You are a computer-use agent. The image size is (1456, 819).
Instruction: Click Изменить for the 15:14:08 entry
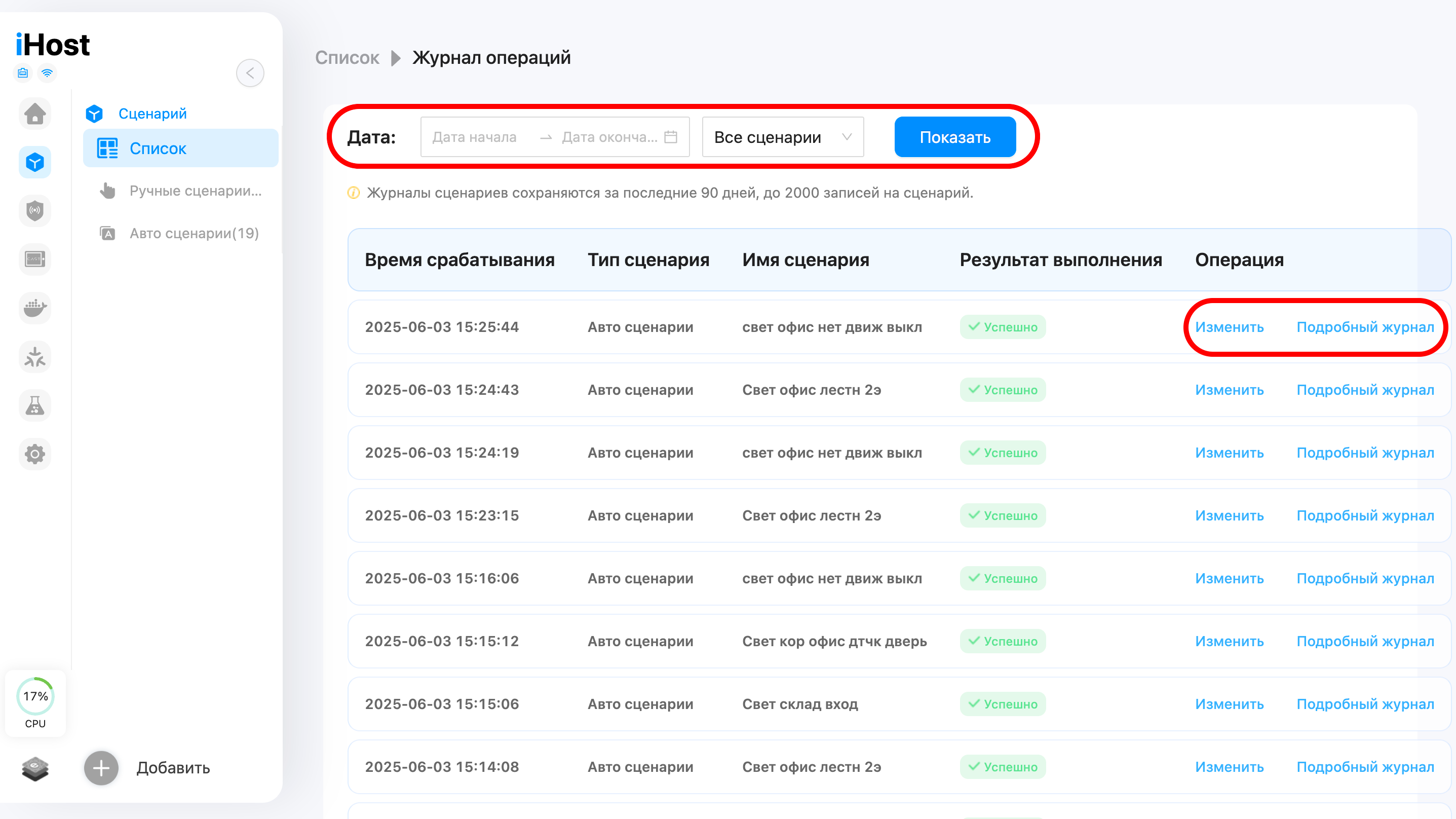pos(1230,767)
